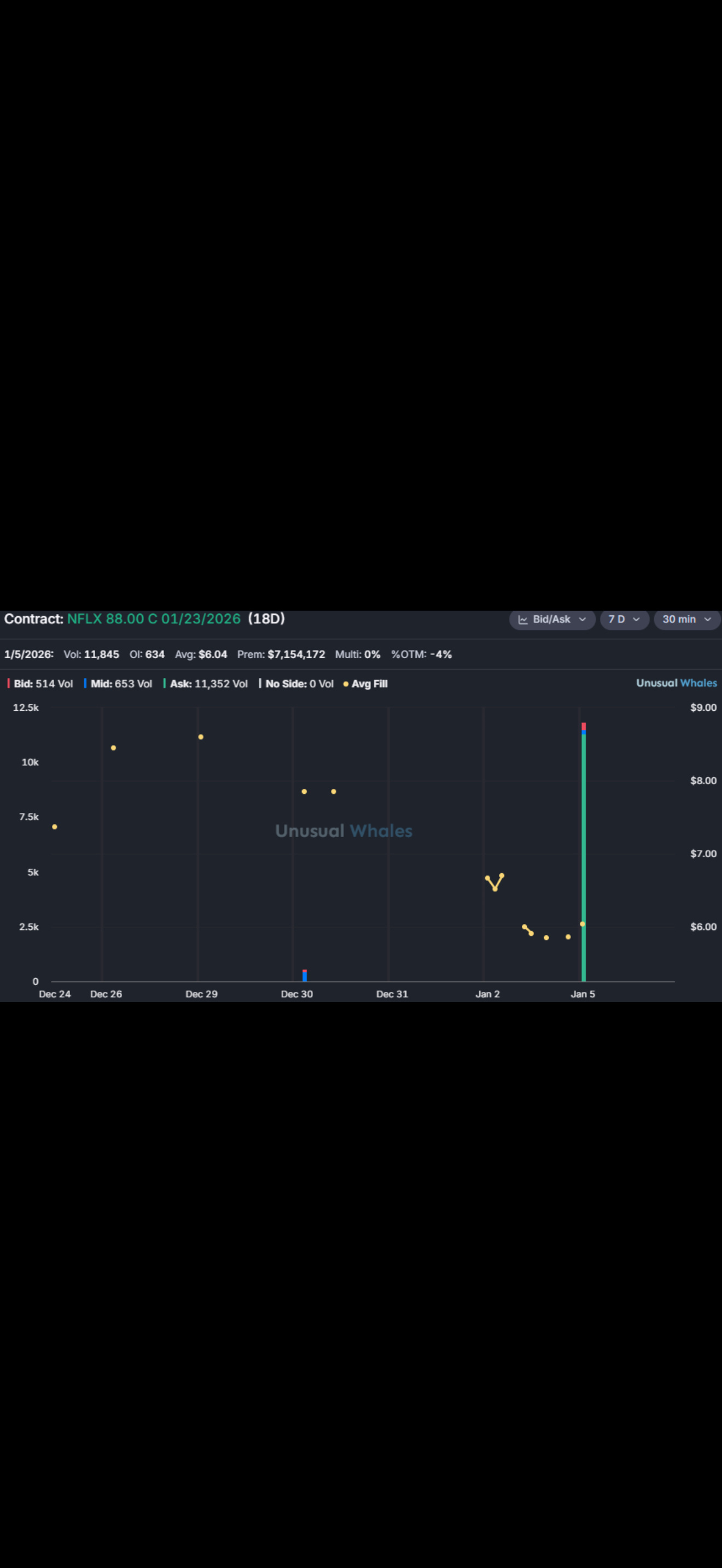Click the Dec 26 average fill dot

113,748
